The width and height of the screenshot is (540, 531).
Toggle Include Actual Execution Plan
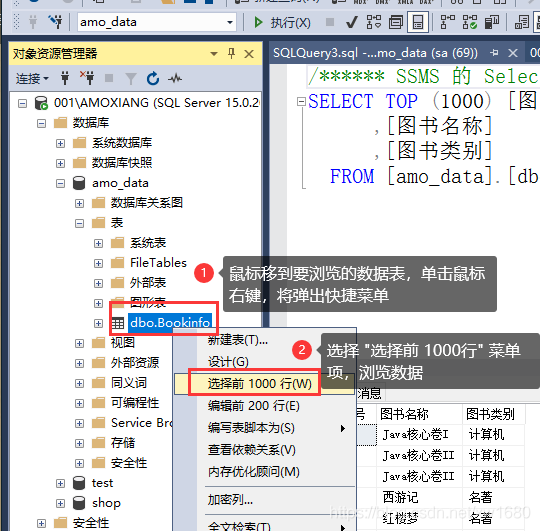448,22
